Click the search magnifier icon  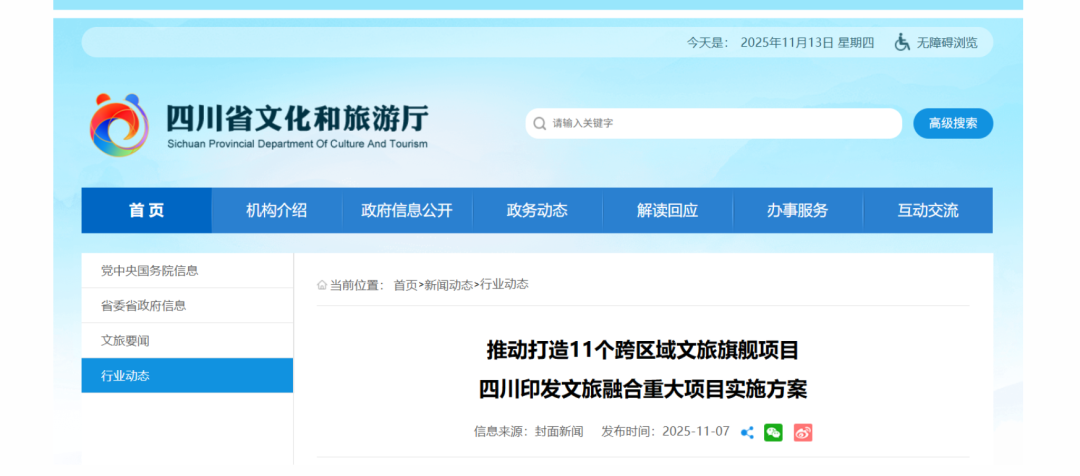(x=541, y=124)
